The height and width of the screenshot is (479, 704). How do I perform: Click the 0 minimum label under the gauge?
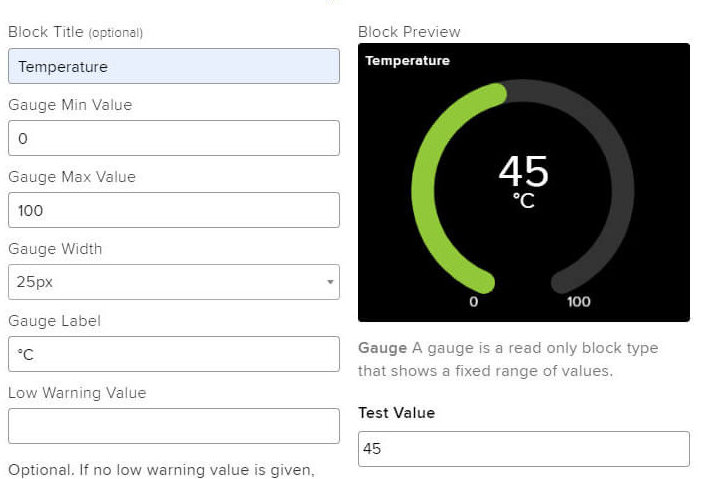click(473, 302)
